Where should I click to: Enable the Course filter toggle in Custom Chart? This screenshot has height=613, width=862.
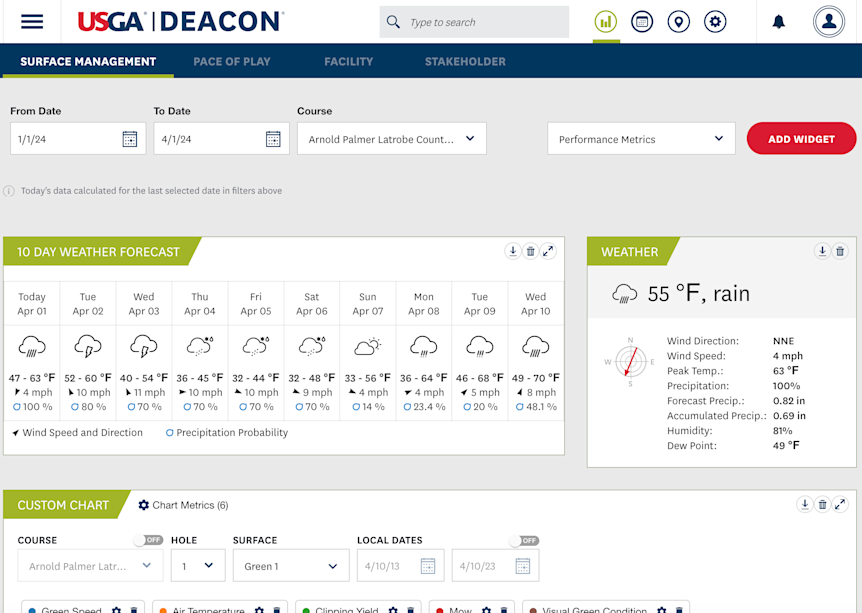(148, 539)
